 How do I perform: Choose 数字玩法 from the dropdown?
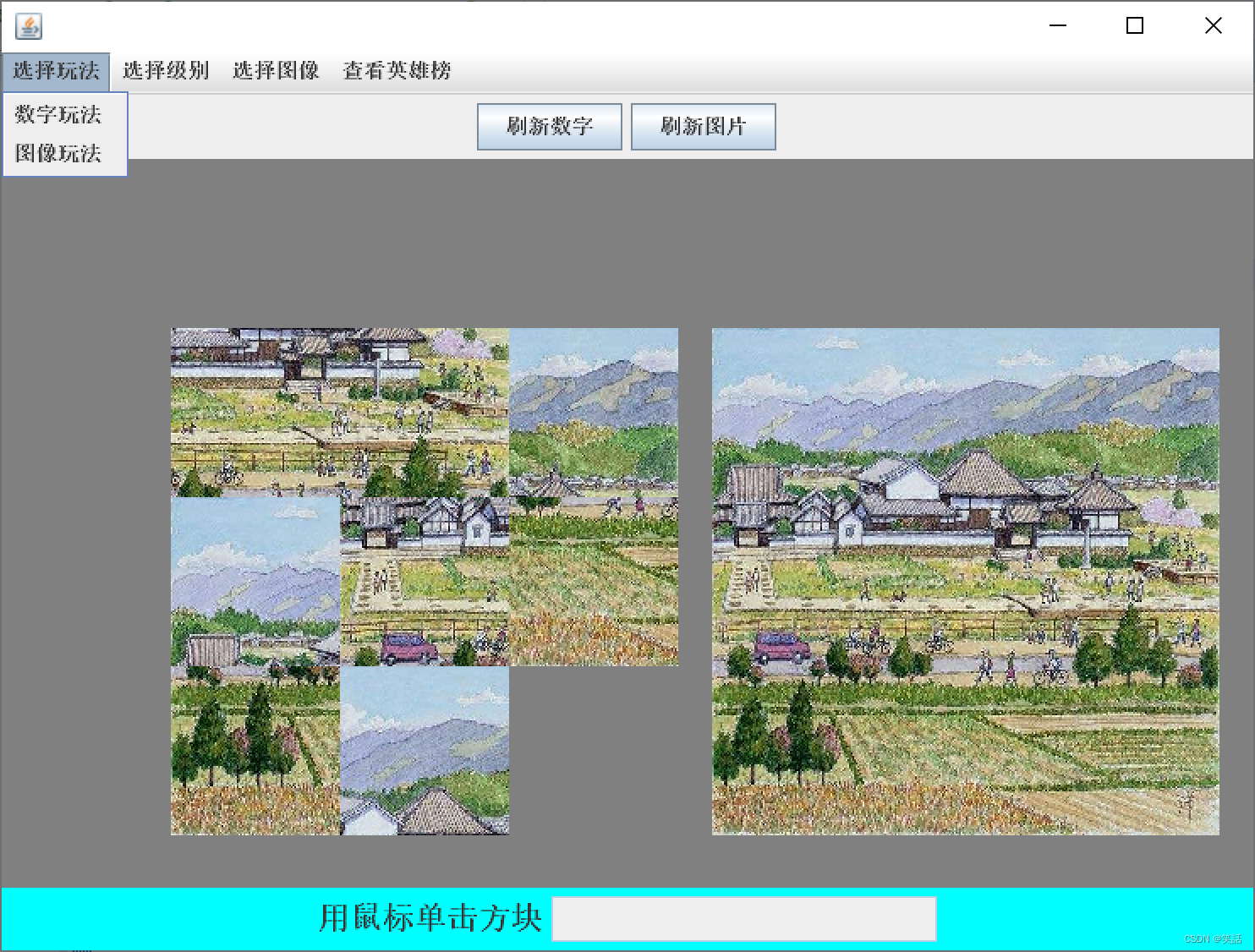pos(65,114)
